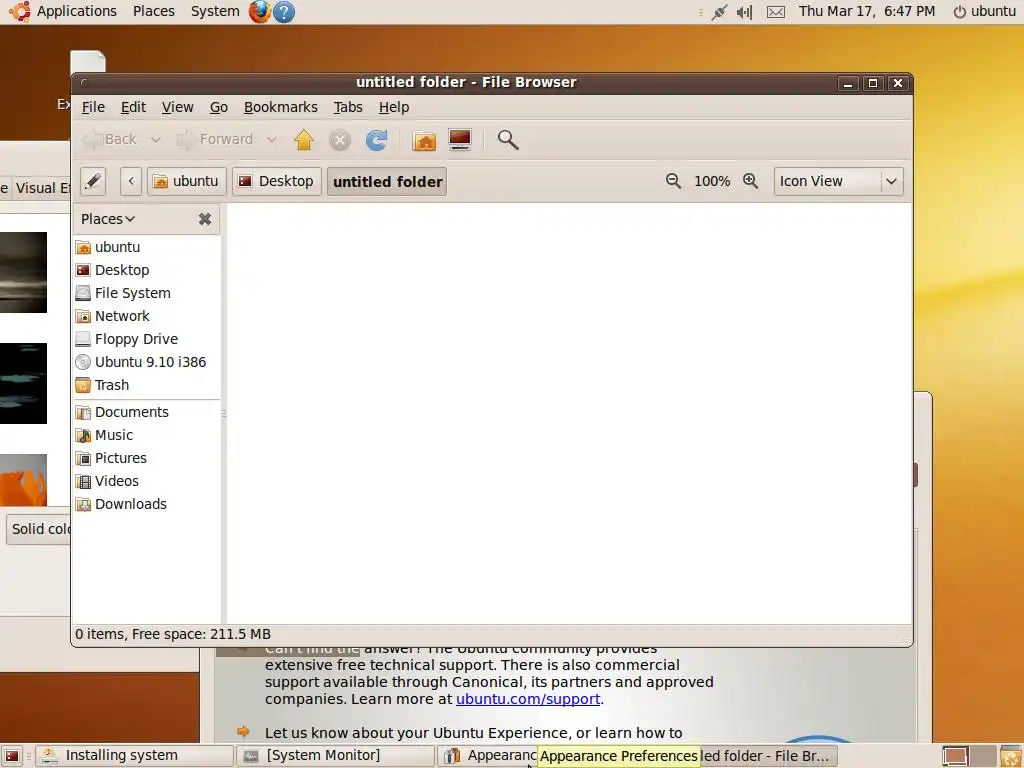The height and width of the screenshot is (768, 1024).
Task: Open Documents bookmark in sidebar
Action: pyautogui.click(x=147, y=412)
